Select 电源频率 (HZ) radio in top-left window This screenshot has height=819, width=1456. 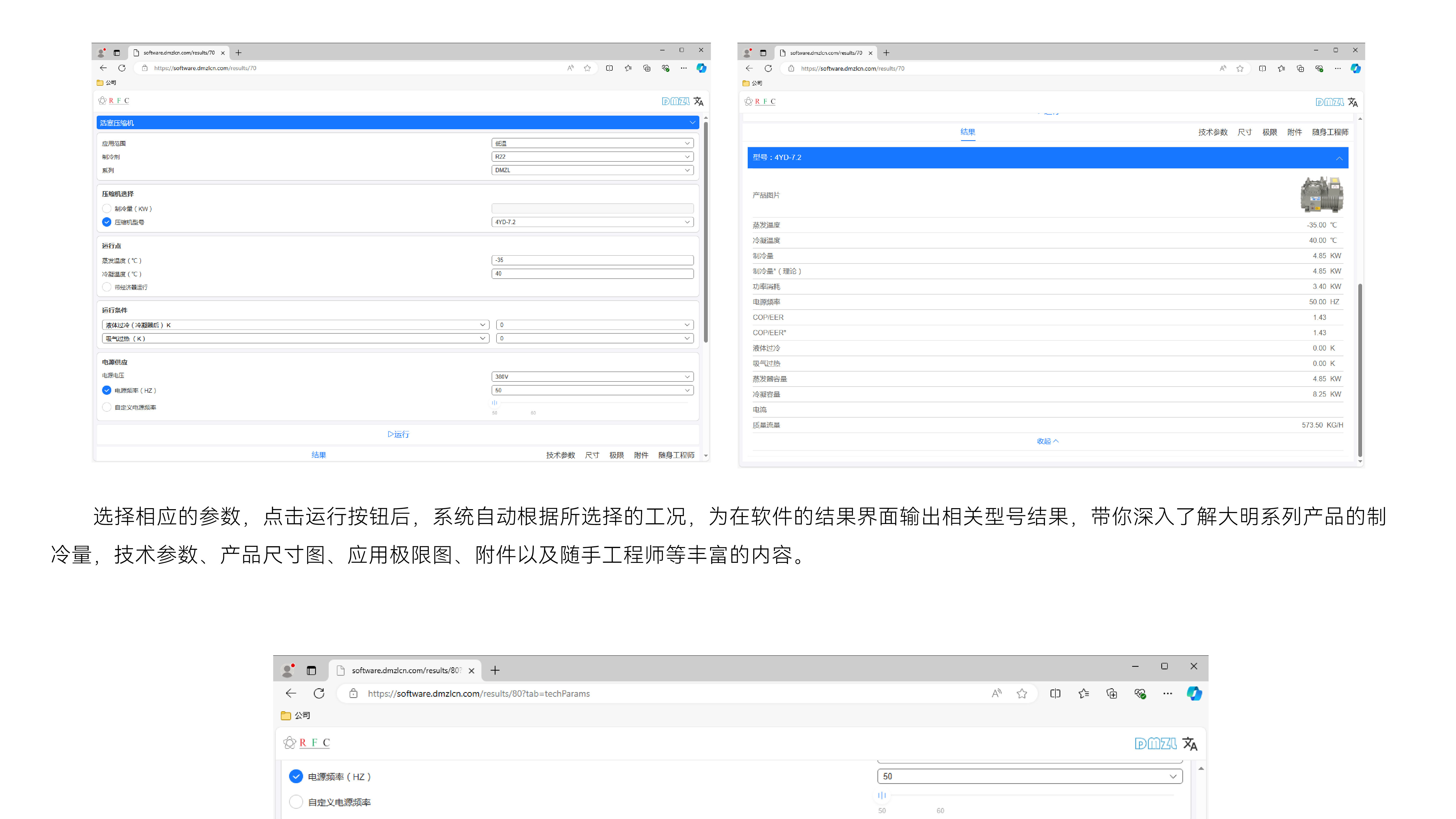(x=107, y=390)
